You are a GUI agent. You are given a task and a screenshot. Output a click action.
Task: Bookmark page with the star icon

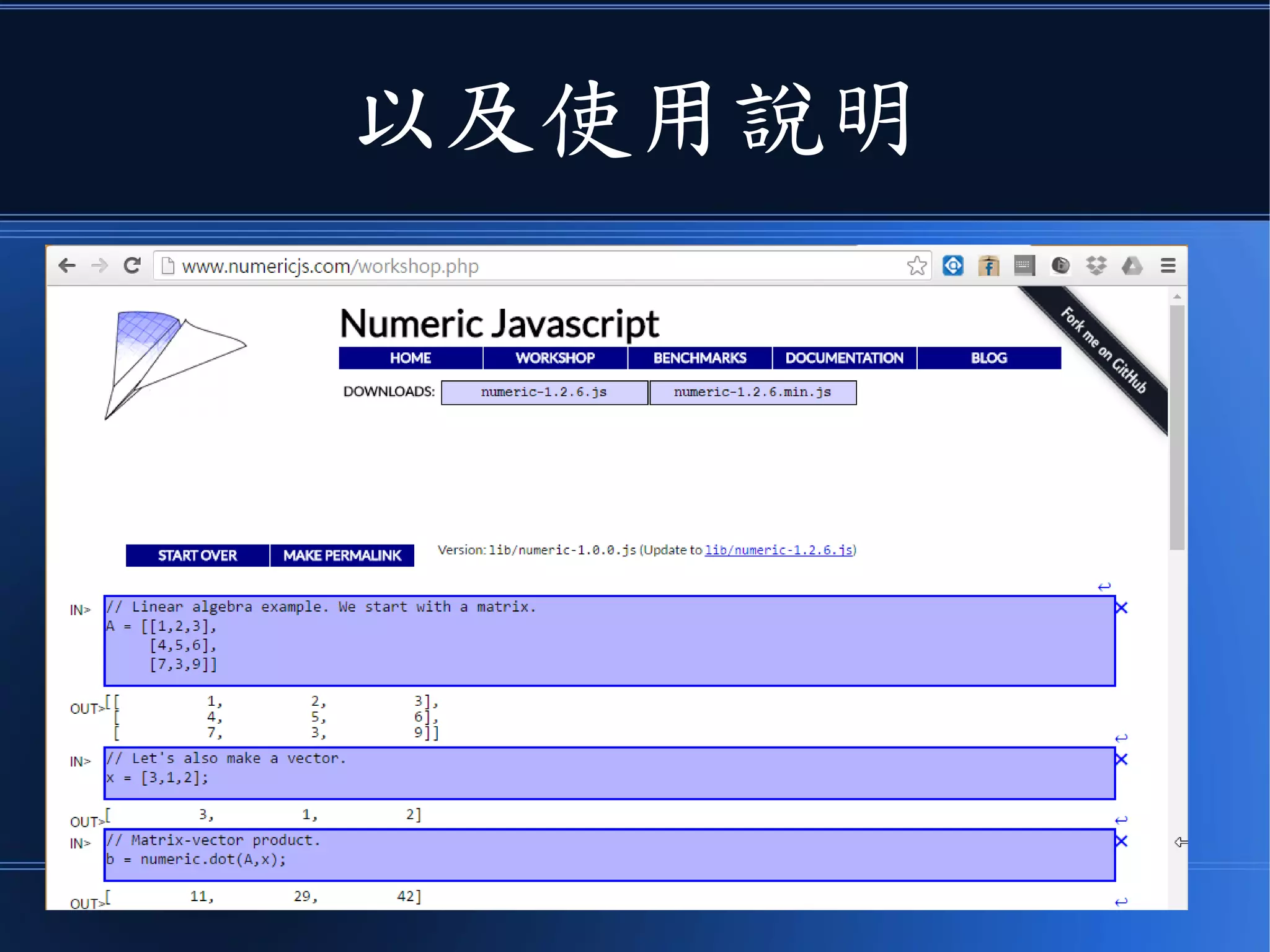point(917,266)
